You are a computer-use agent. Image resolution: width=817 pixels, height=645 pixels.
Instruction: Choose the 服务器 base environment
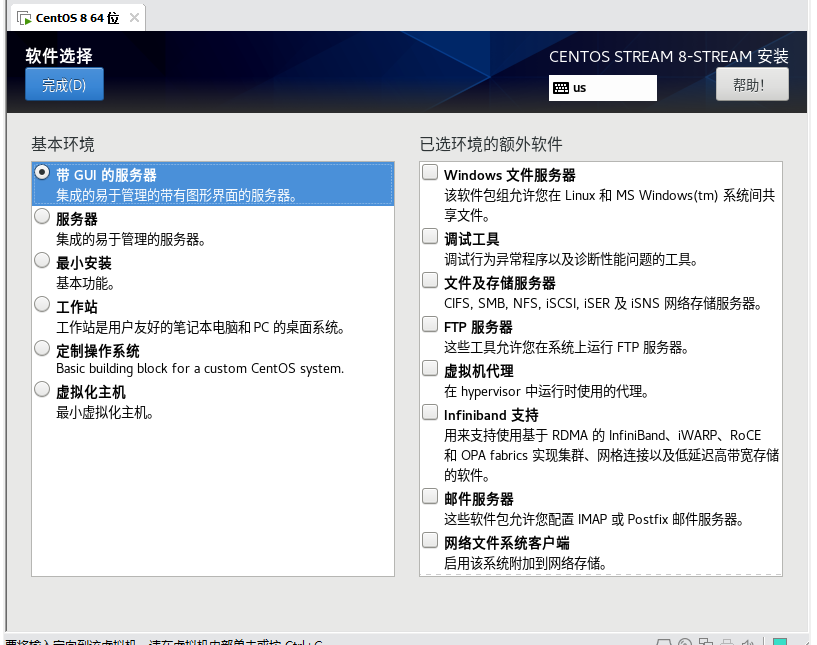pos(42,216)
